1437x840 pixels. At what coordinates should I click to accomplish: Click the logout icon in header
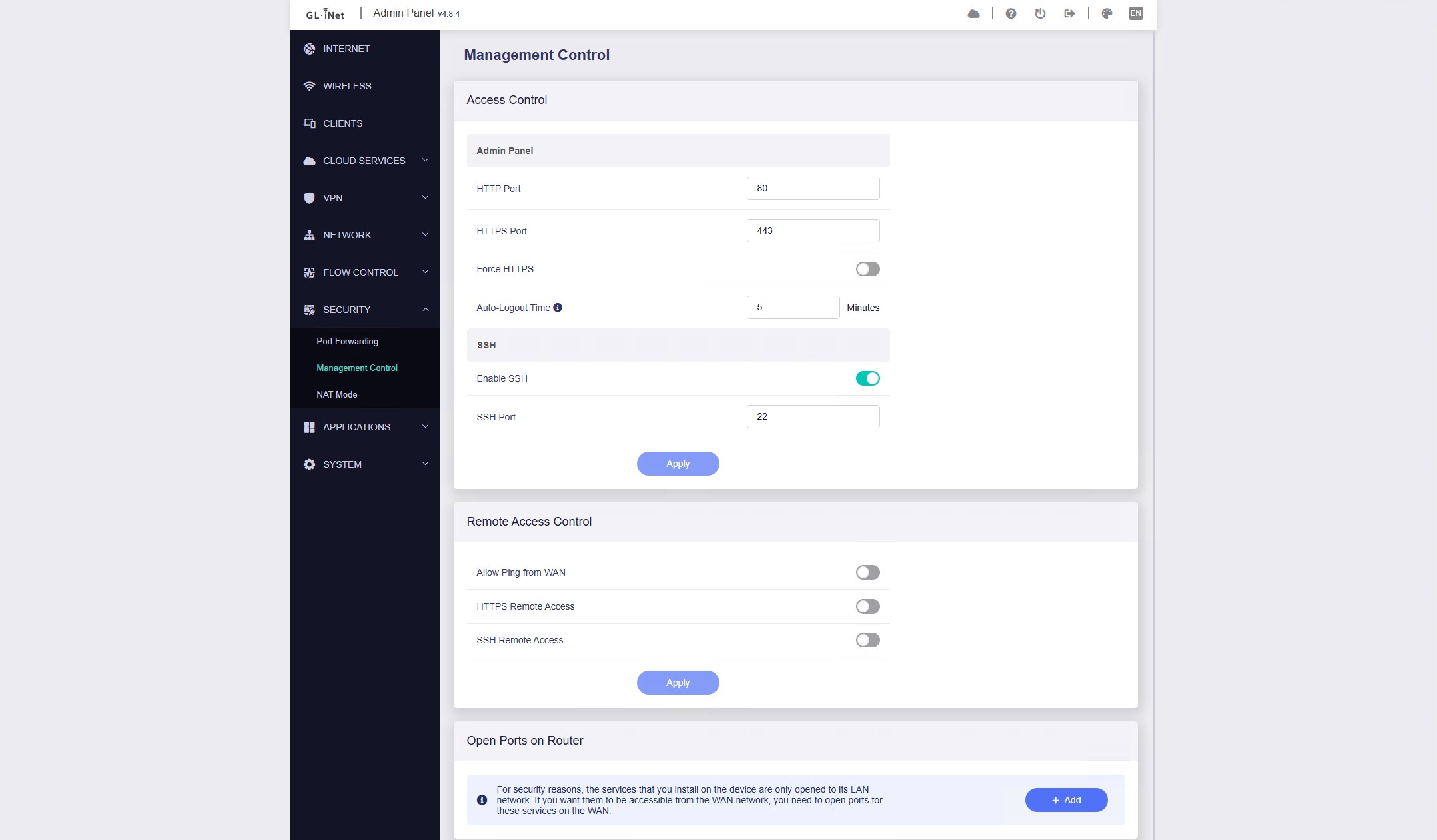pyautogui.click(x=1069, y=13)
